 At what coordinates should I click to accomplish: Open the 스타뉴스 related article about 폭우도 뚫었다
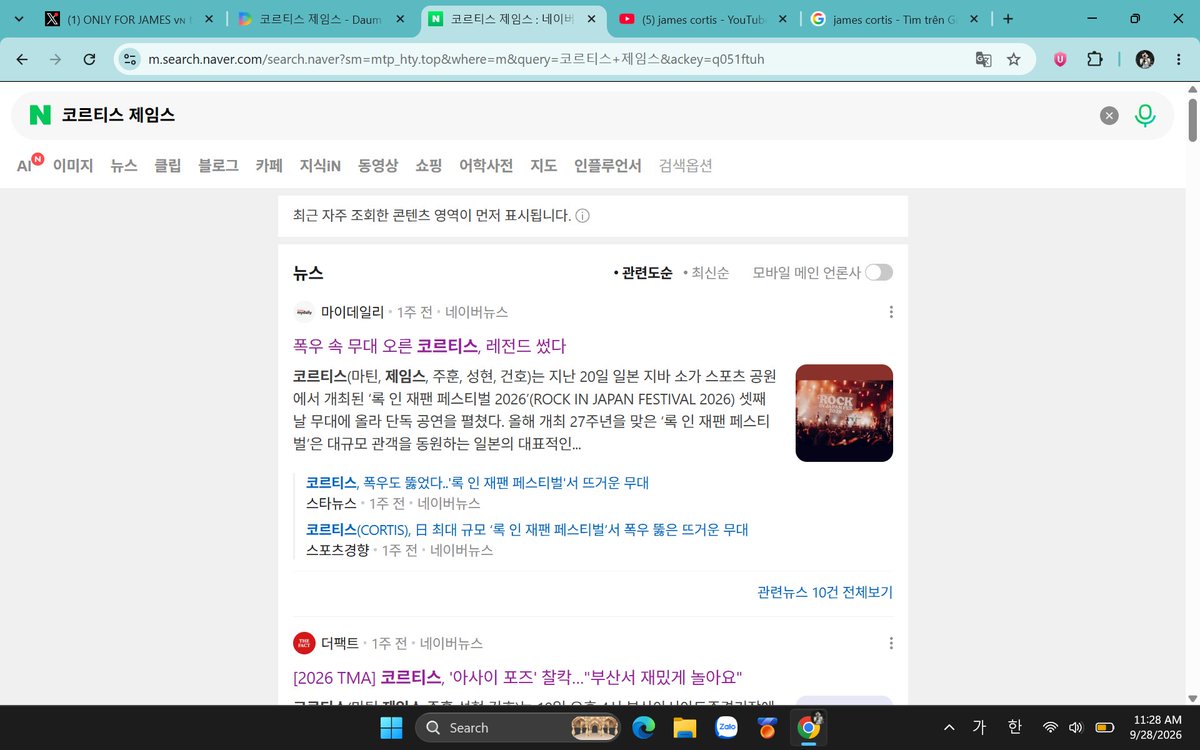pos(478,483)
